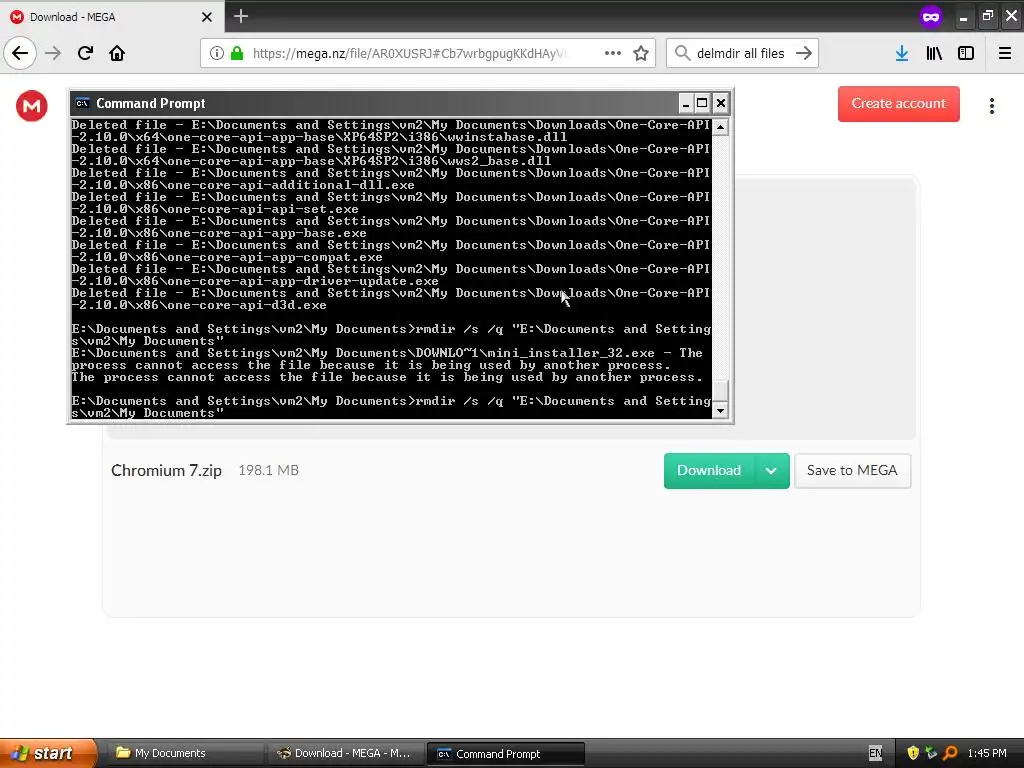Maximize the Command Prompt window

tap(702, 103)
